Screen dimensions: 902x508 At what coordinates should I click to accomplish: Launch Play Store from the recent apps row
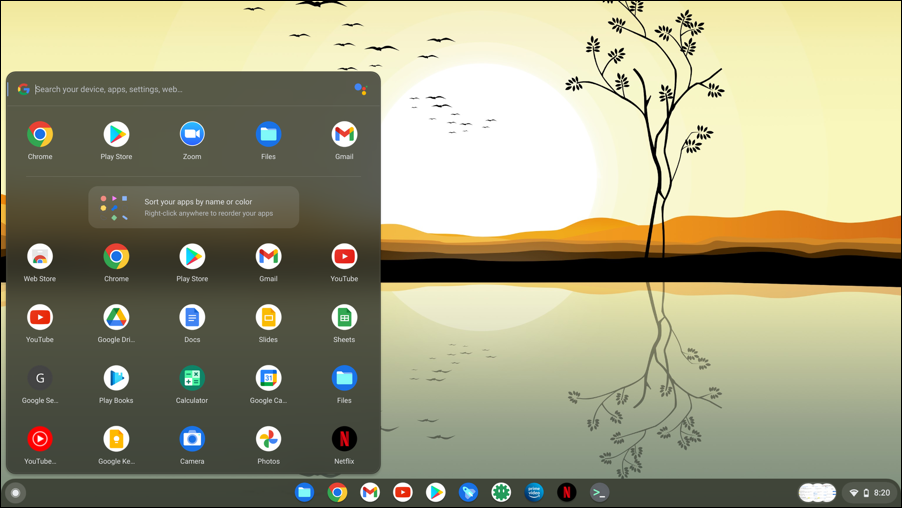(x=116, y=135)
